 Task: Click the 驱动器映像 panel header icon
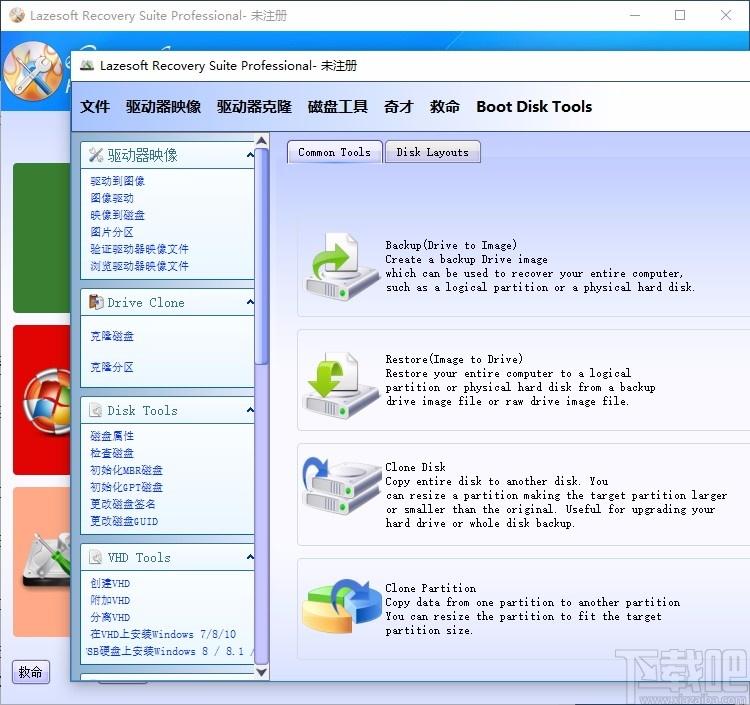[x=96, y=155]
